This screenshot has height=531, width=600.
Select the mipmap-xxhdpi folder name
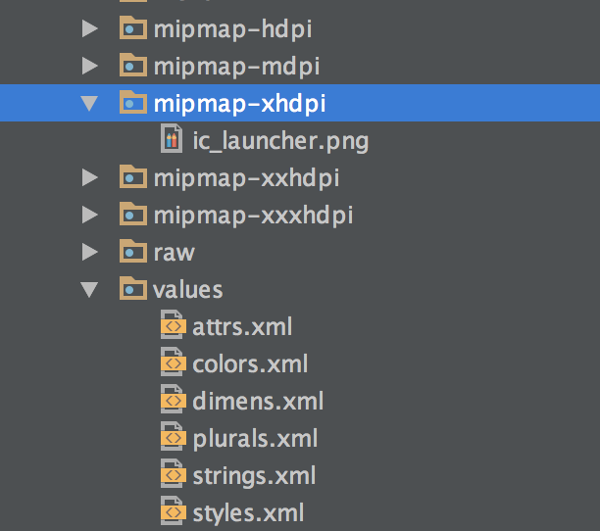[x=246, y=179]
